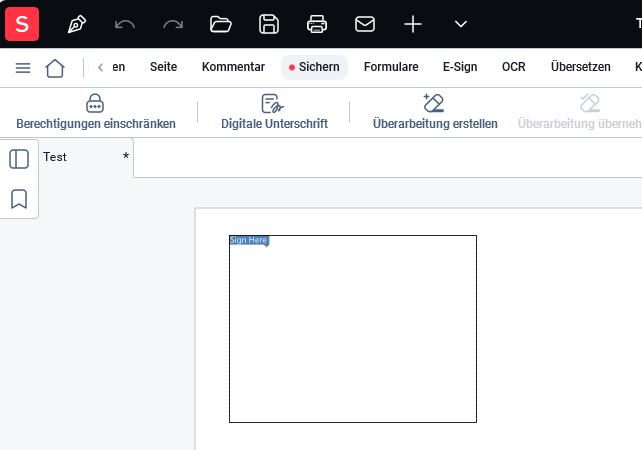
Task: Redo the last undone action
Action: (173, 25)
